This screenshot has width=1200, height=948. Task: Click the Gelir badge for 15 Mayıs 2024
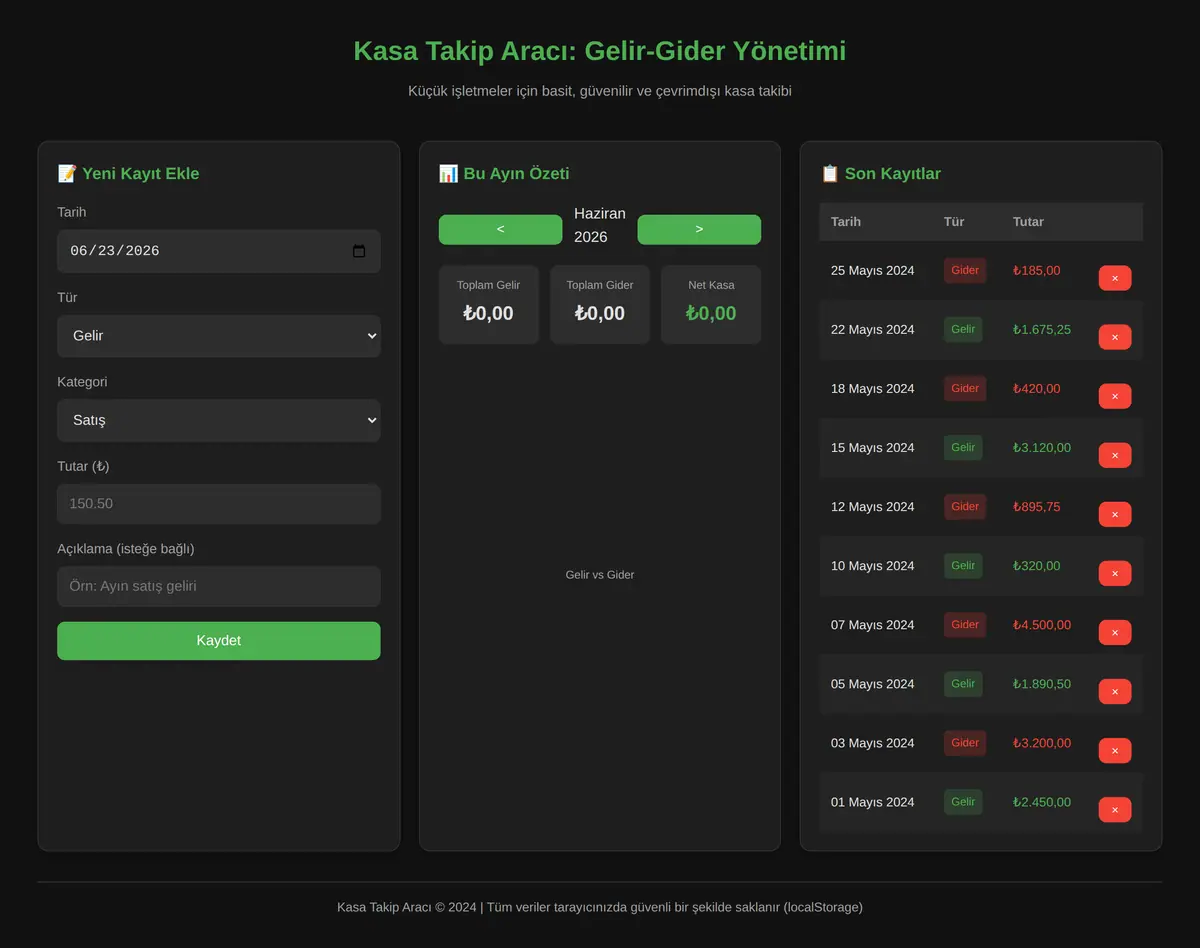click(963, 447)
